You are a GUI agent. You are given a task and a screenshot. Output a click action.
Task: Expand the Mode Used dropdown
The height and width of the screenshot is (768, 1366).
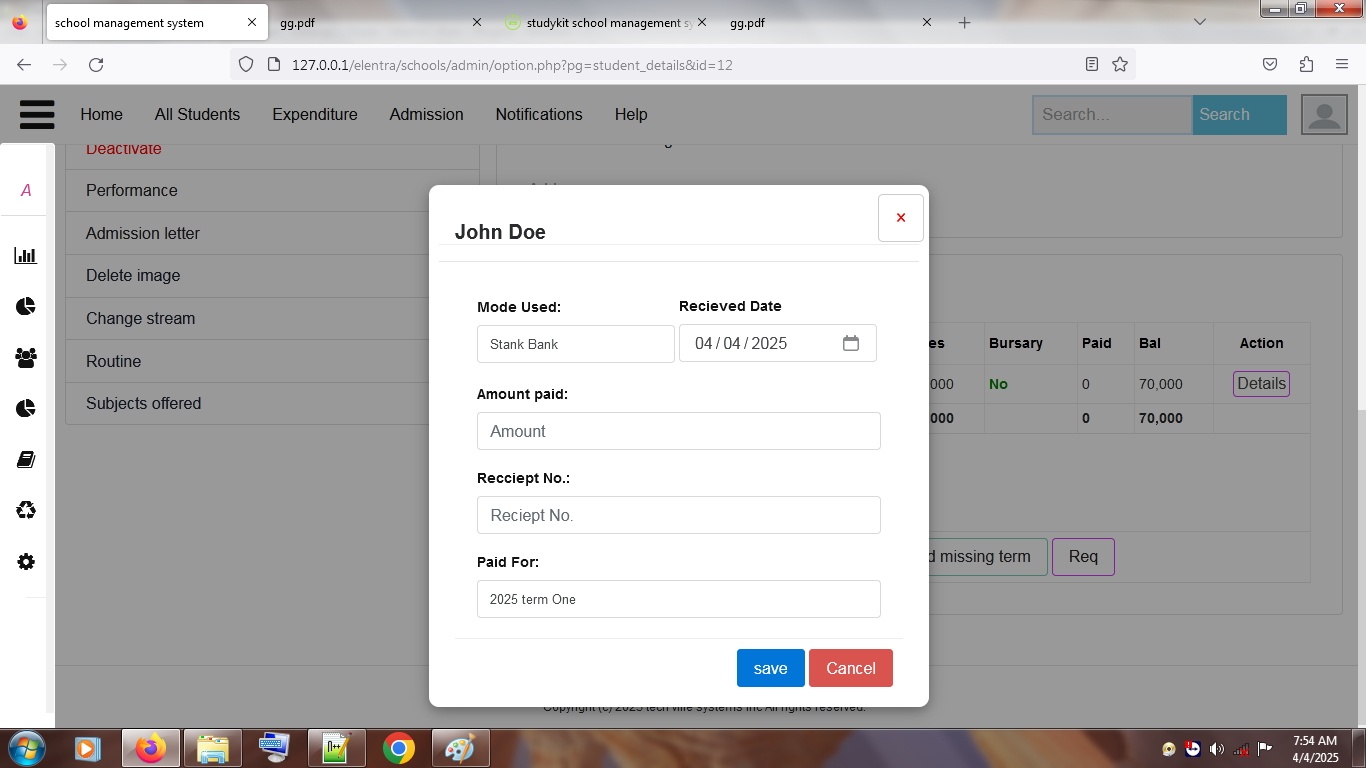[x=575, y=344]
